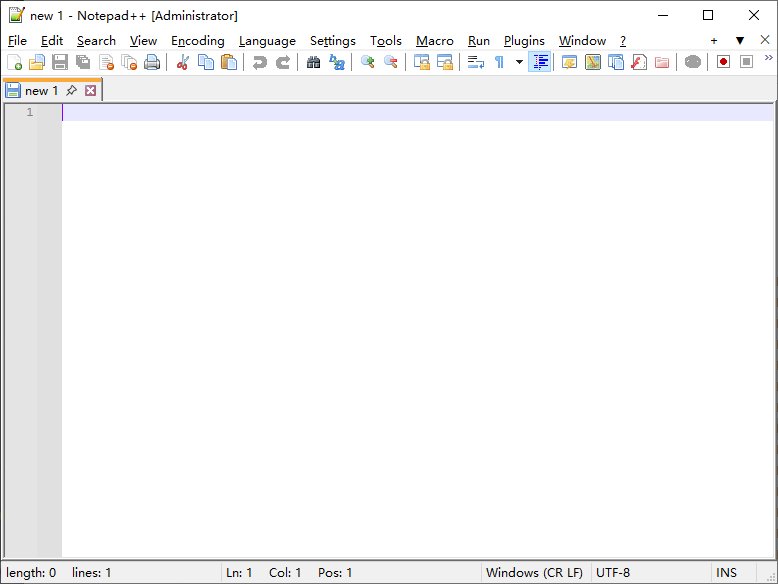This screenshot has height=584, width=778.
Task: Toggle Show All Characters pilcrow icon
Action: (x=499, y=63)
